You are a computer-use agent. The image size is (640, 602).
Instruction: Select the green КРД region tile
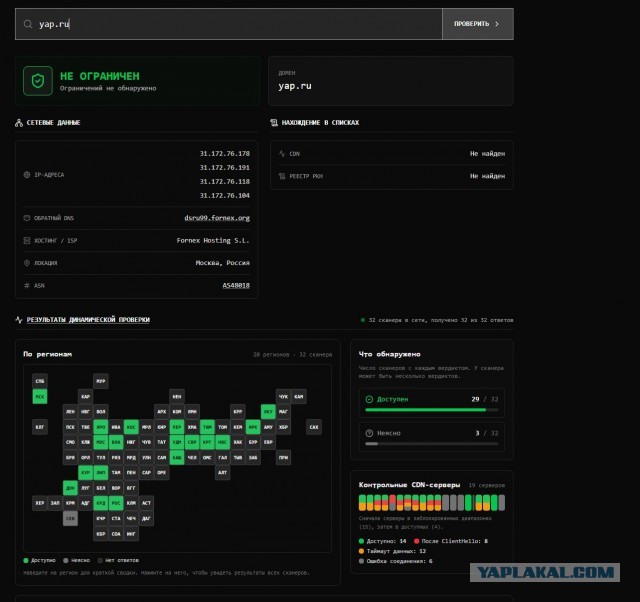point(101,503)
